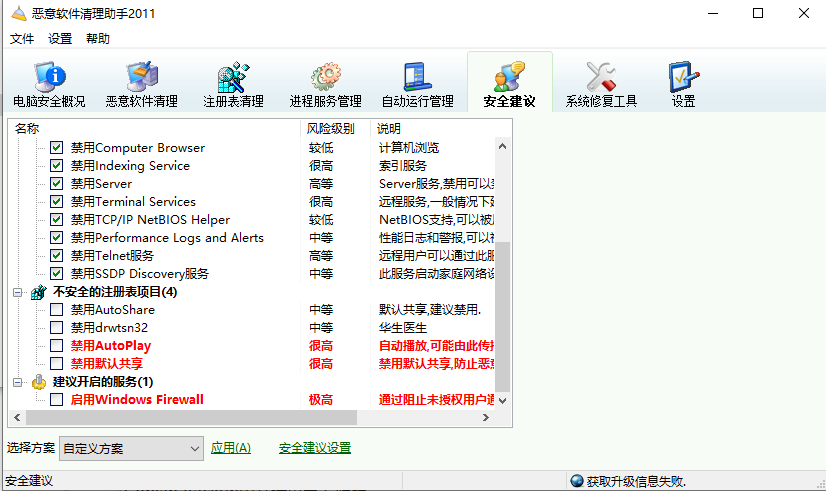Image resolution: width=826 pixels, height=491 pixels.
Task: Click 获取升级信息失败 status bar text
Action: point(636,482)
